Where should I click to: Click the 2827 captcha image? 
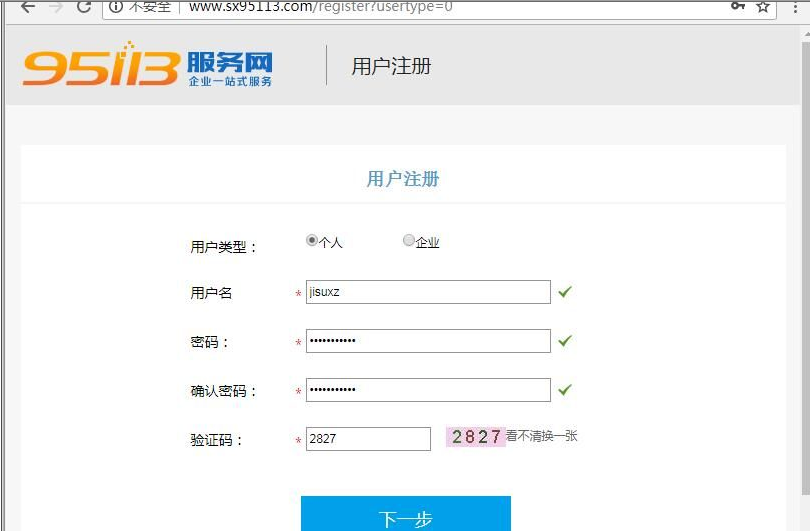tap(476, 437)
